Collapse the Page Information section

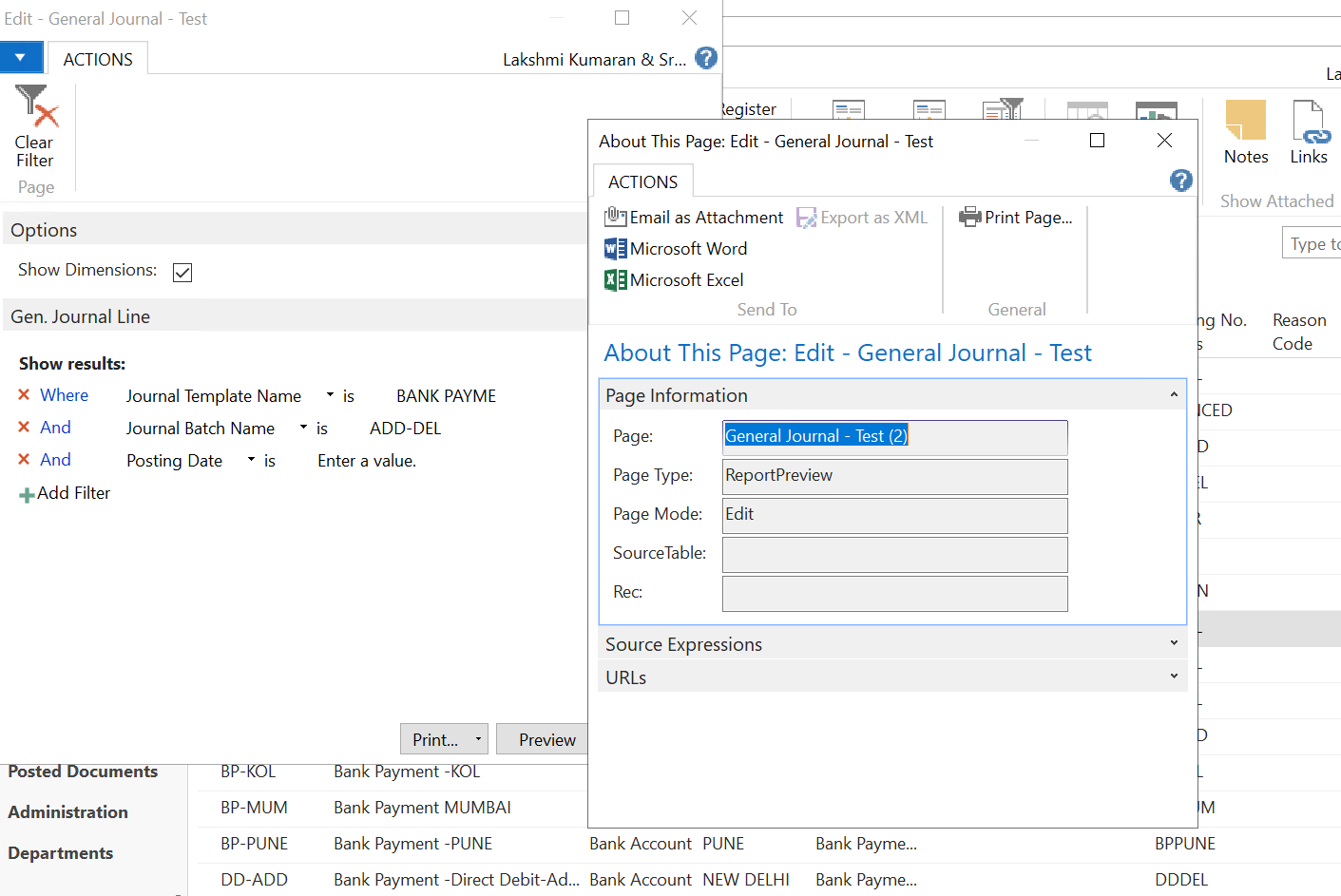tap(1173, 394)
